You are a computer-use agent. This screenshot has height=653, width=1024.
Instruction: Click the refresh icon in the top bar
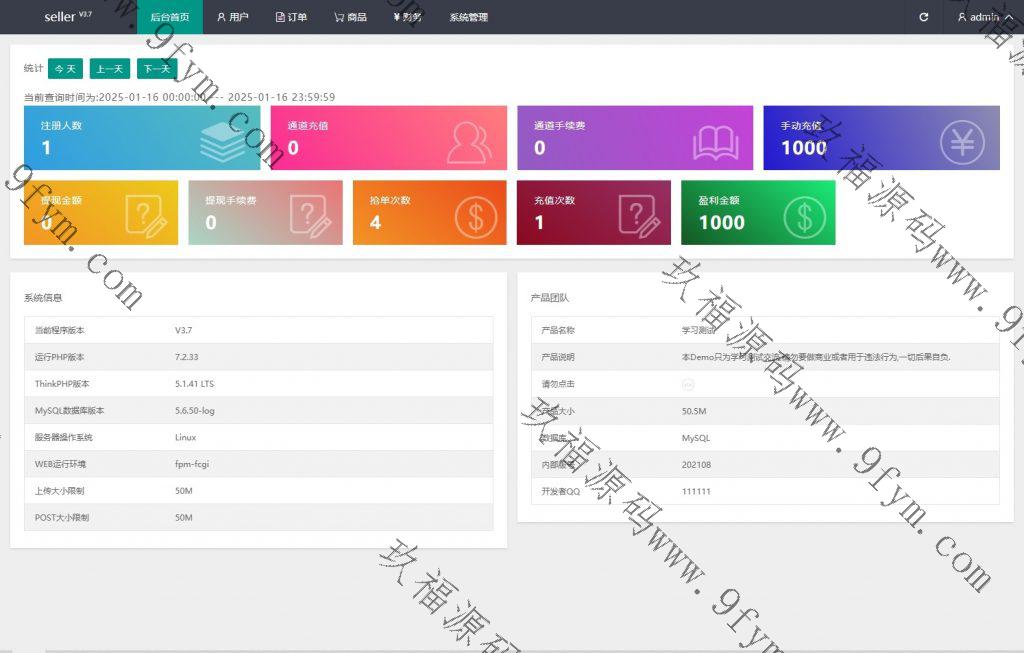(923, 17)
